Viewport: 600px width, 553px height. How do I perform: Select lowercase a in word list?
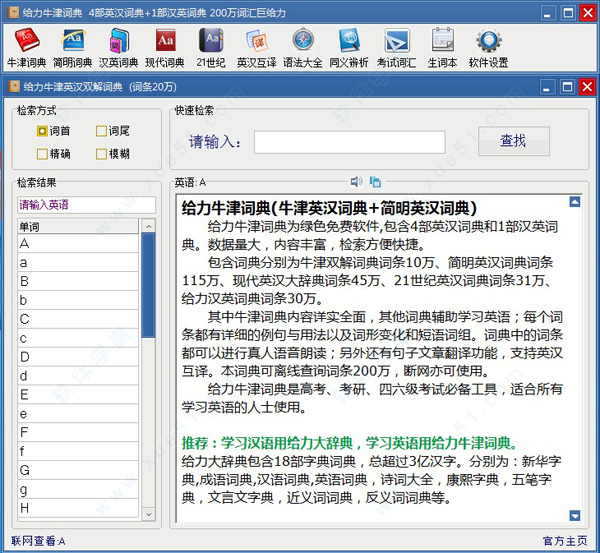pyautogui.click(x=78, y=262)
